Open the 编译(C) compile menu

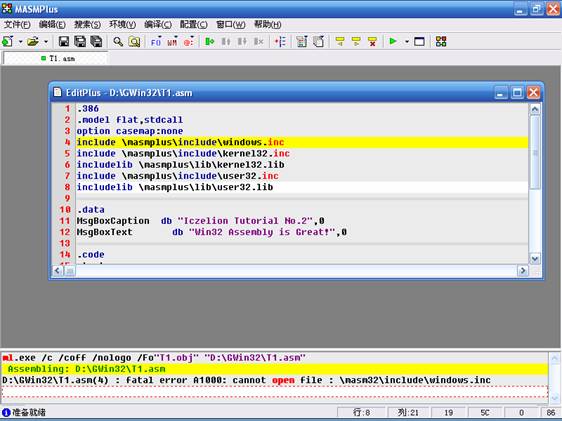click(x=158, y=24)
